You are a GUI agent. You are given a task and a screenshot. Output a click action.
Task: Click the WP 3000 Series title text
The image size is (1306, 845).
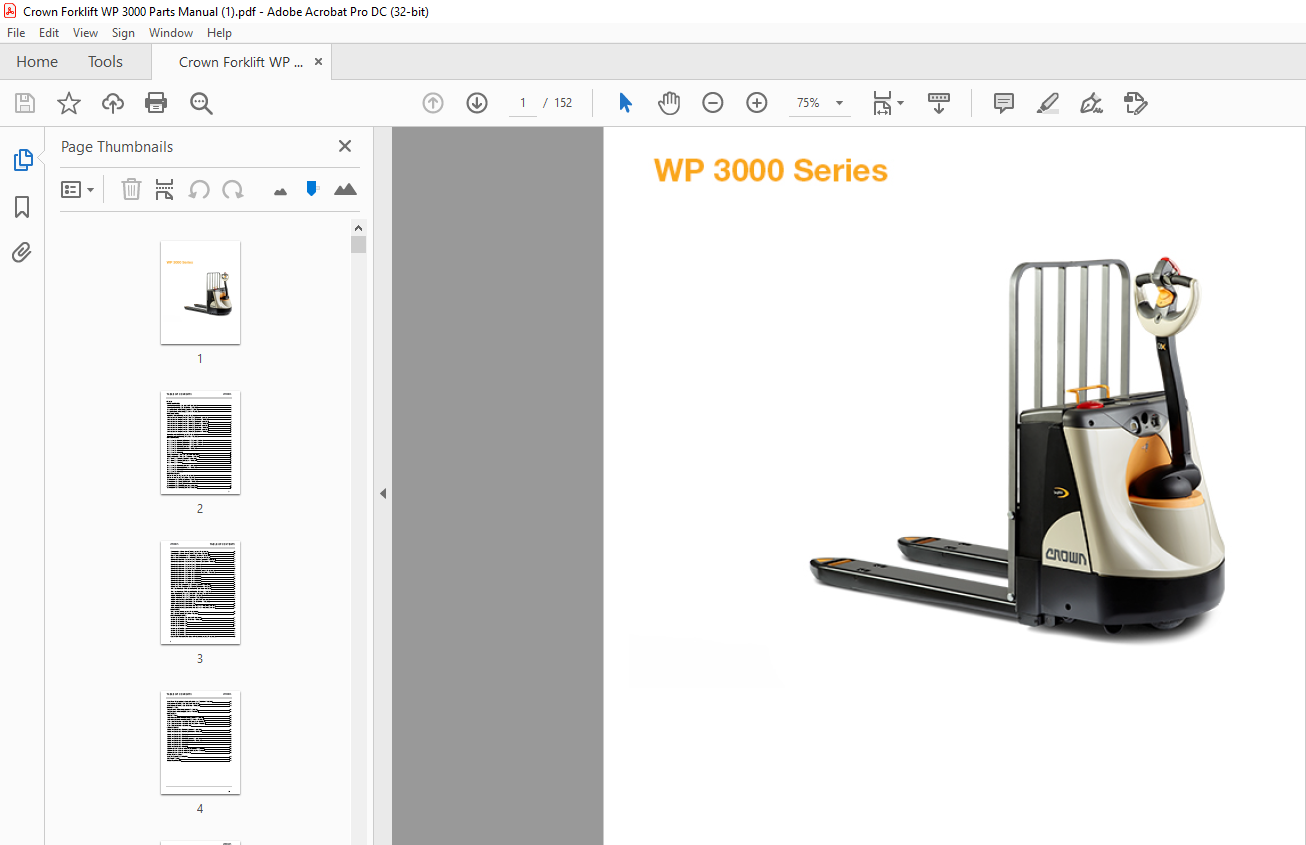click(770, 170)
